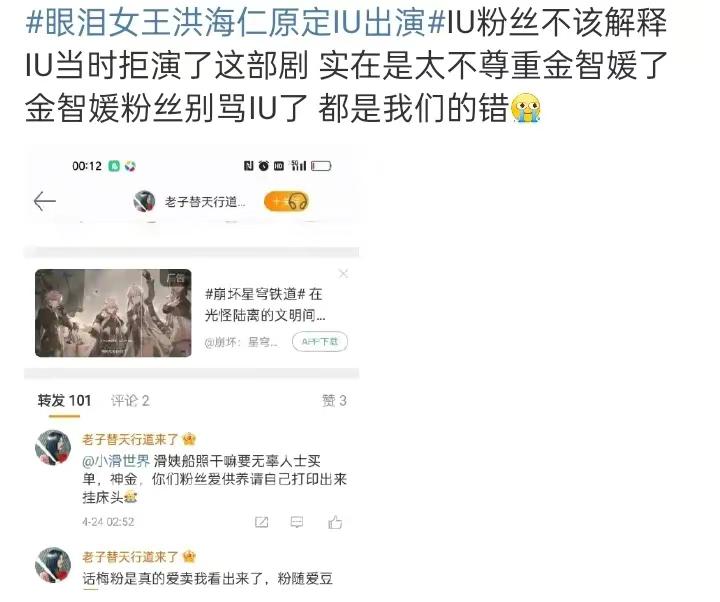Open second commenter's avatar
The height and width of the screenshot is (602, 720).
tap(53, 565)
